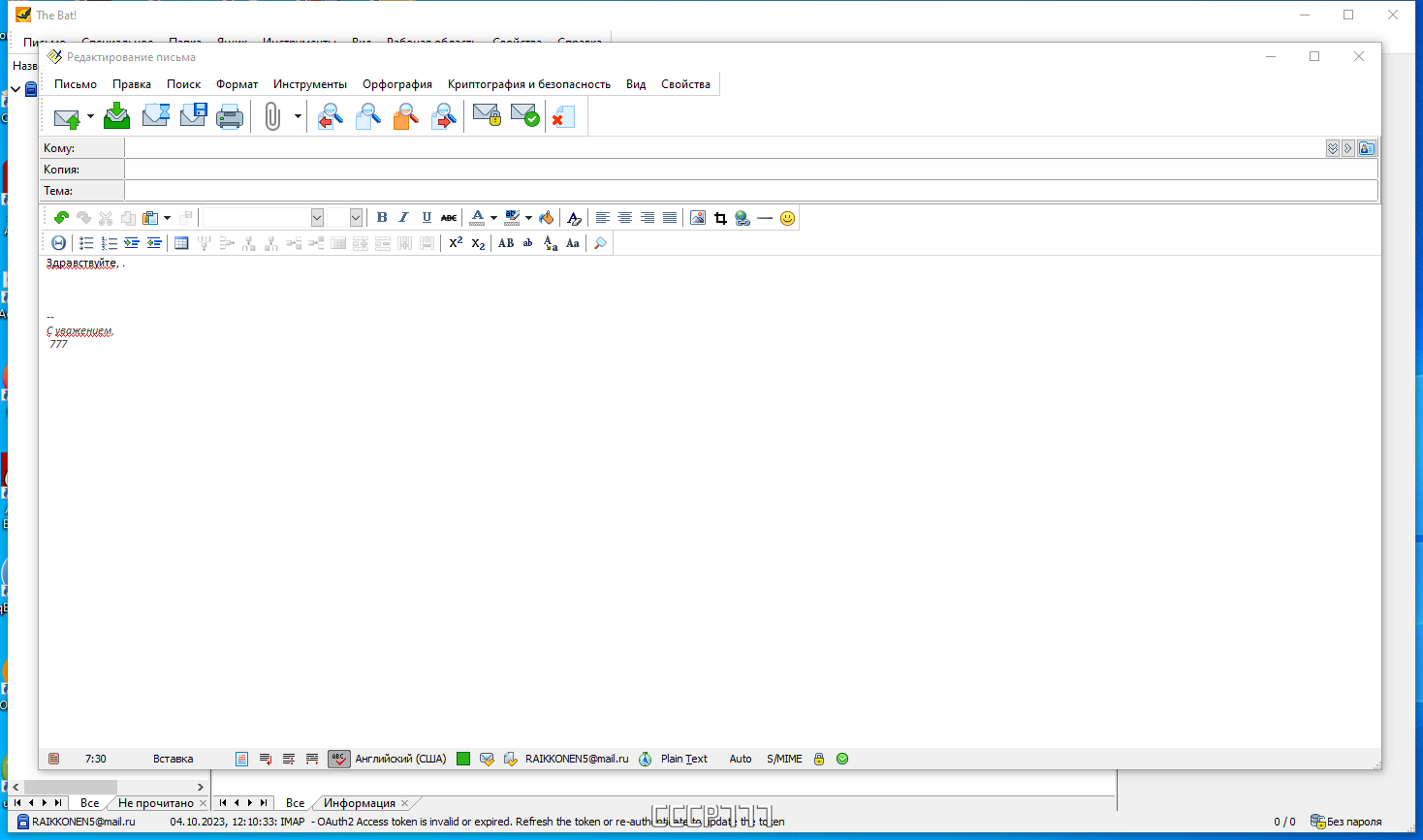Click the print message icon
This screenshot has height=840, width=1423.
pyautogui.click(x=230, y=117)
